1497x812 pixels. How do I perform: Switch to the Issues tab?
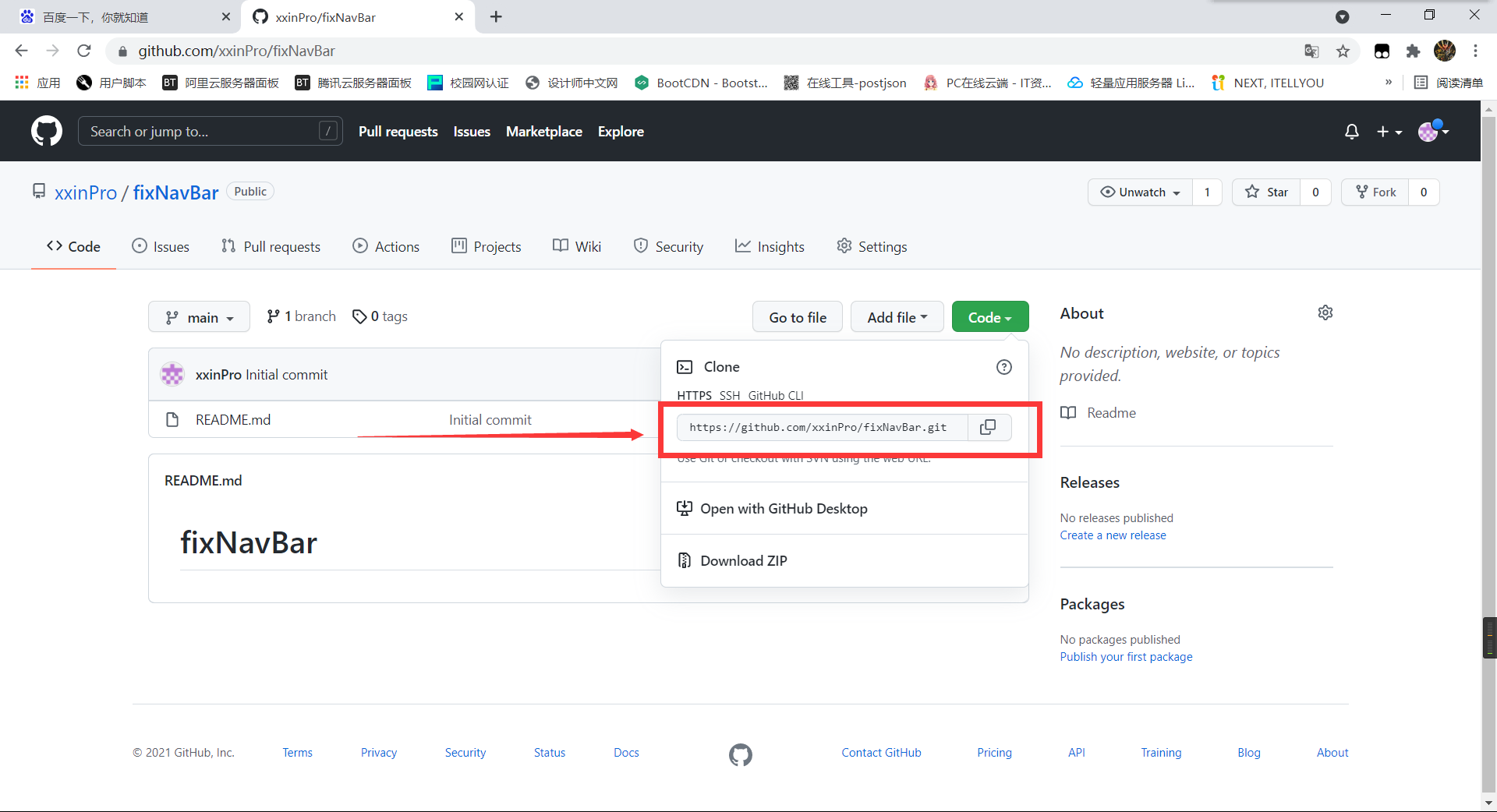point(161,246)
